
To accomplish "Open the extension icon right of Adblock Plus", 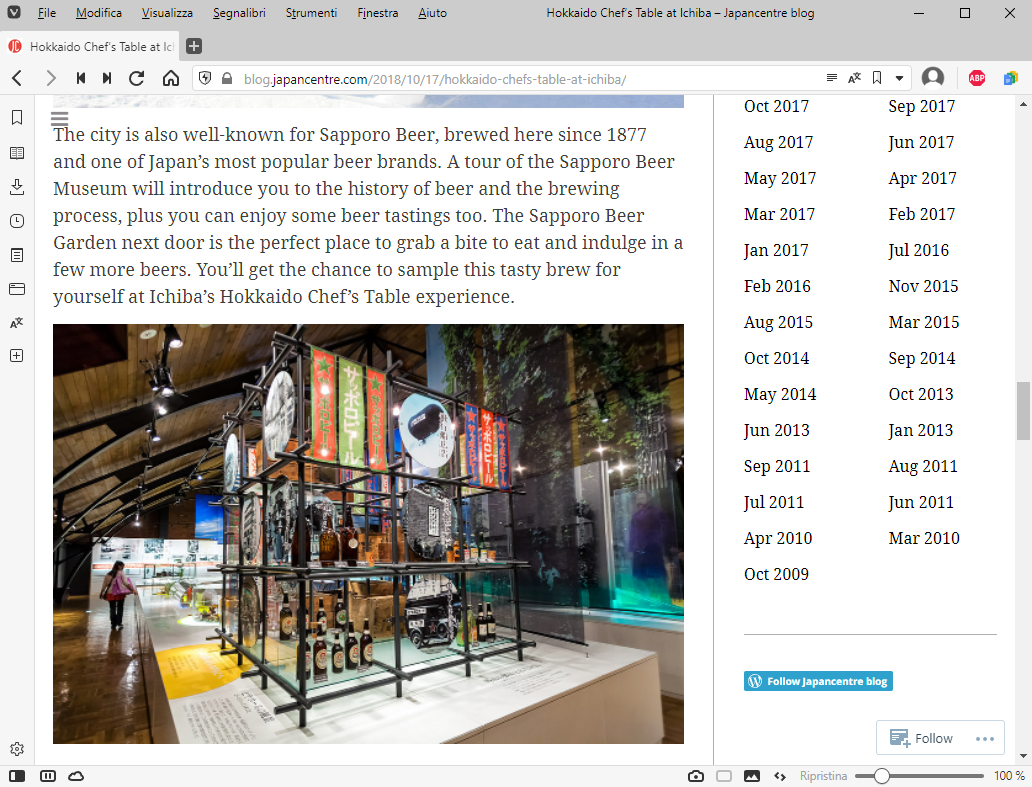I will pyautogui.click(x=1010, y=78).
